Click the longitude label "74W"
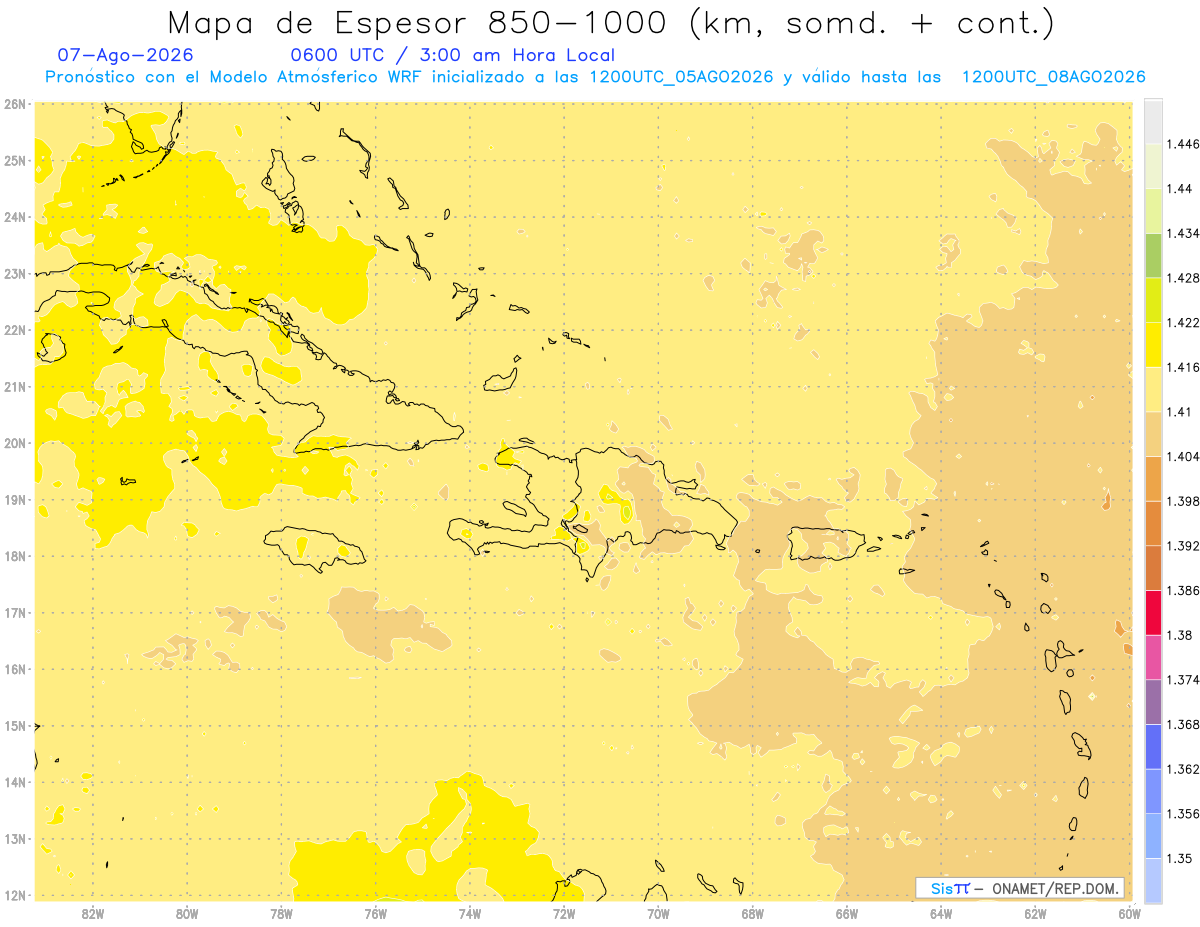The height and width of the screenshot is (927, 1200). [469, 913]
